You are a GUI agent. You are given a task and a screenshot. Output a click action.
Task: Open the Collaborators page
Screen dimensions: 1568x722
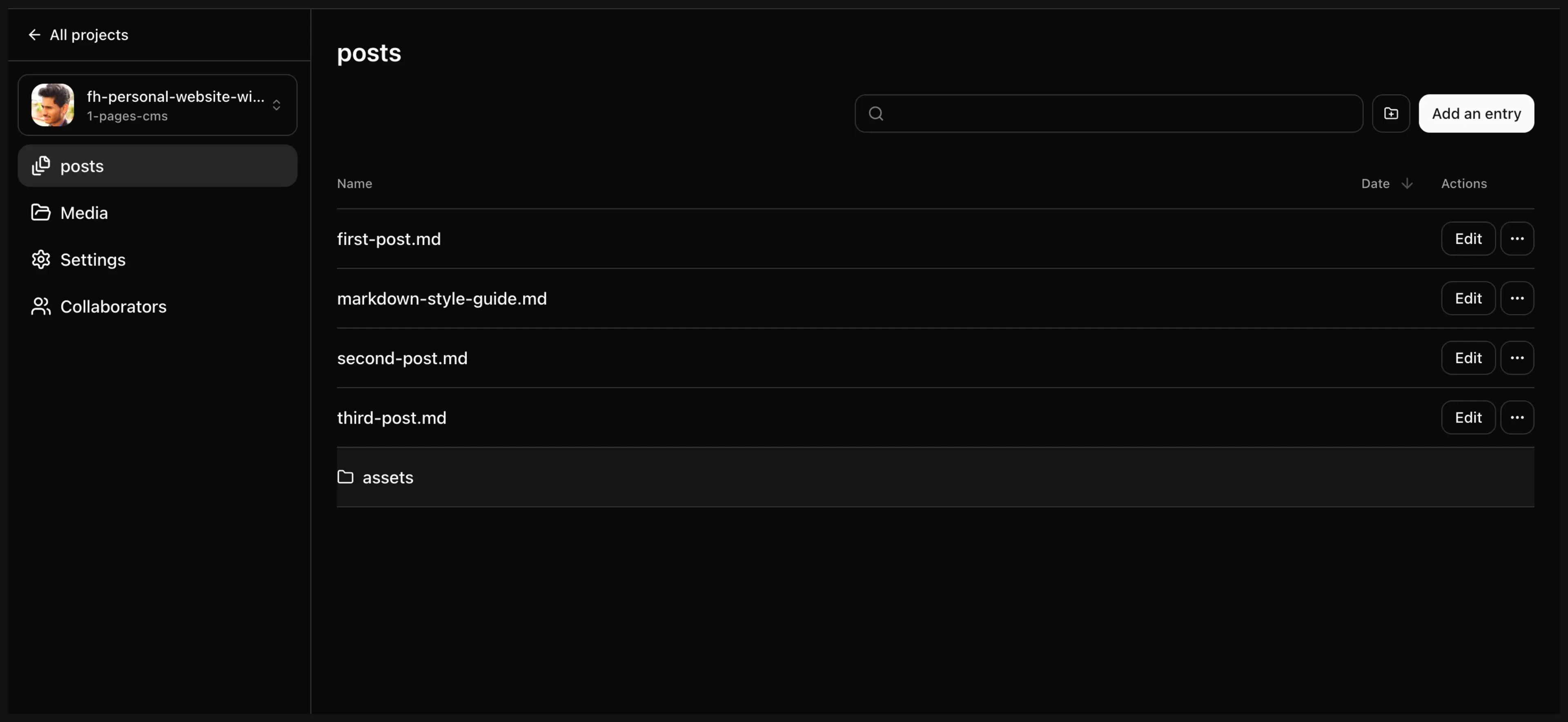(x=113, y=307)
